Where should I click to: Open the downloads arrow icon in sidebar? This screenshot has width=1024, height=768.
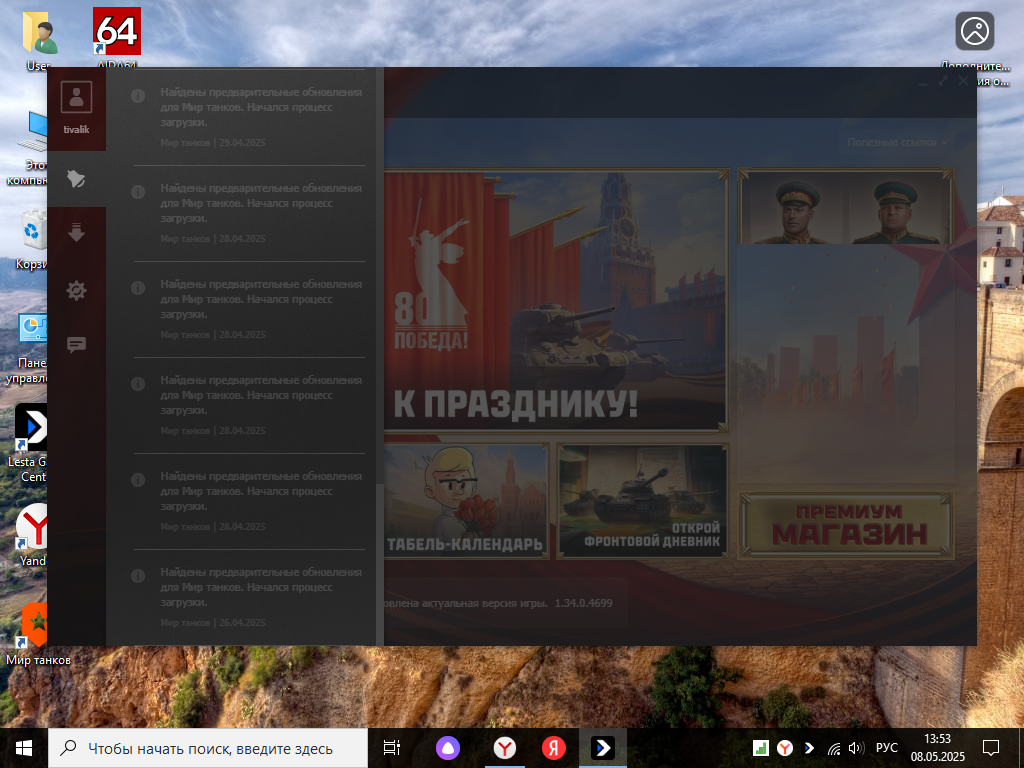76,233
